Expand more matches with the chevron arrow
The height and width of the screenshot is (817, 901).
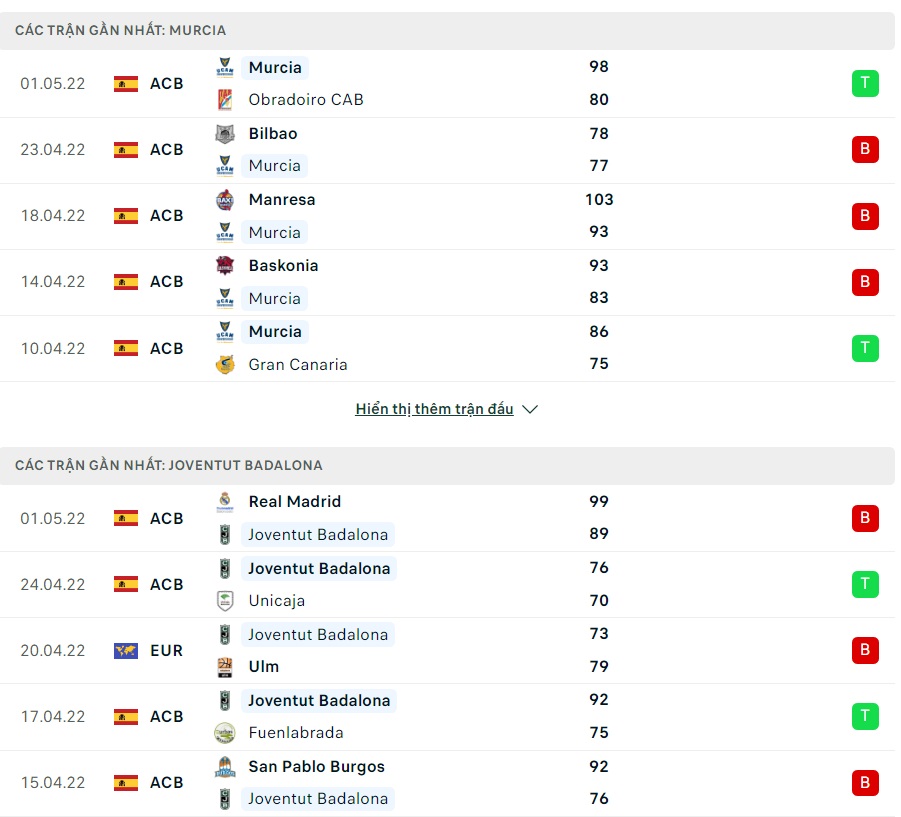tap(530, 410)
